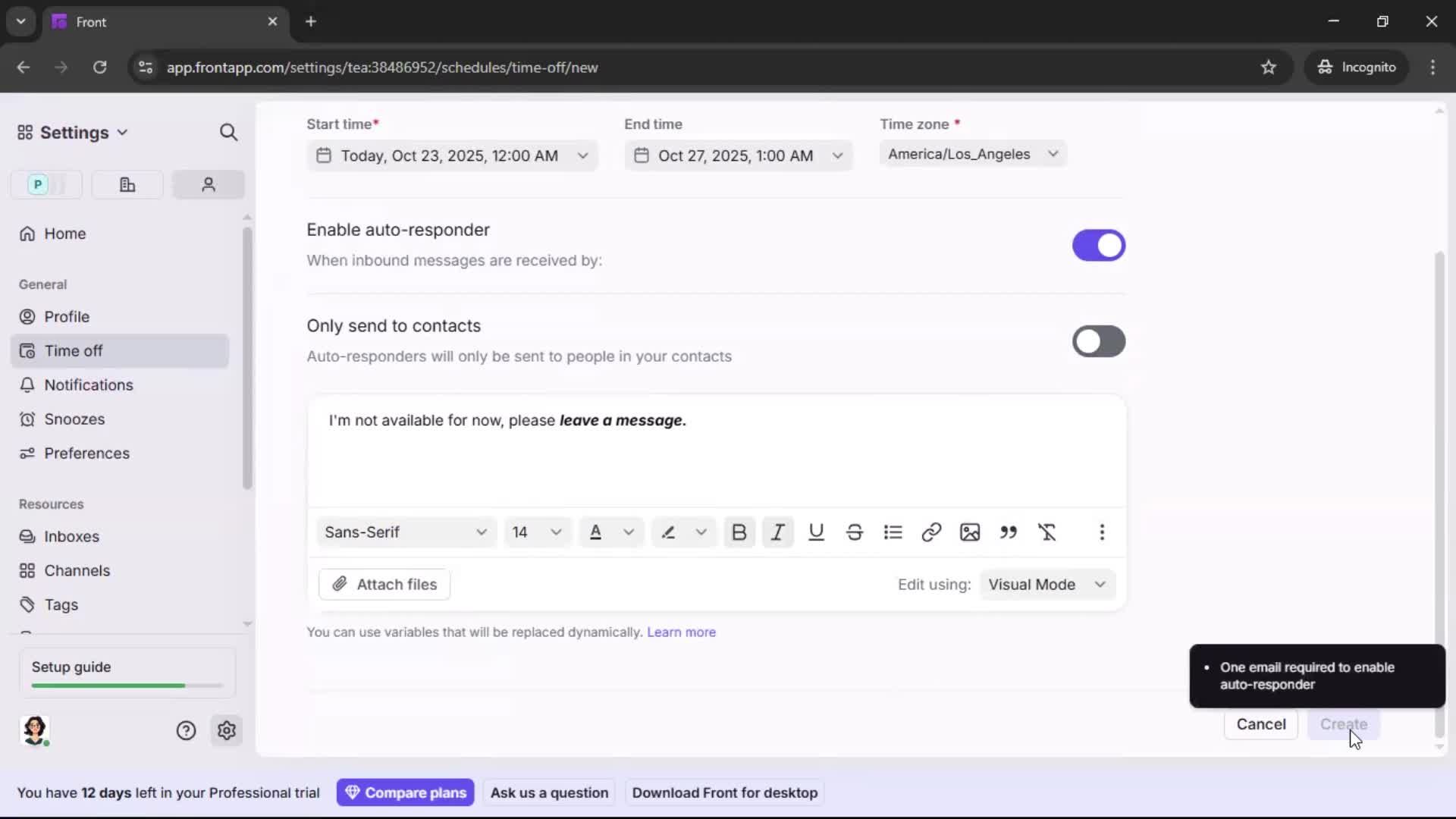
Task: Click Create to save the auto-responder
Action: click(x=1344, y=724)
